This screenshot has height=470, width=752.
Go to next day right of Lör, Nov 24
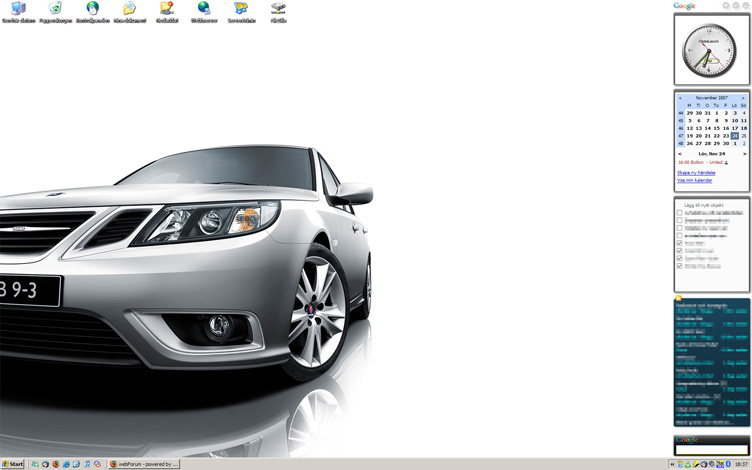(x=745, y=154)
